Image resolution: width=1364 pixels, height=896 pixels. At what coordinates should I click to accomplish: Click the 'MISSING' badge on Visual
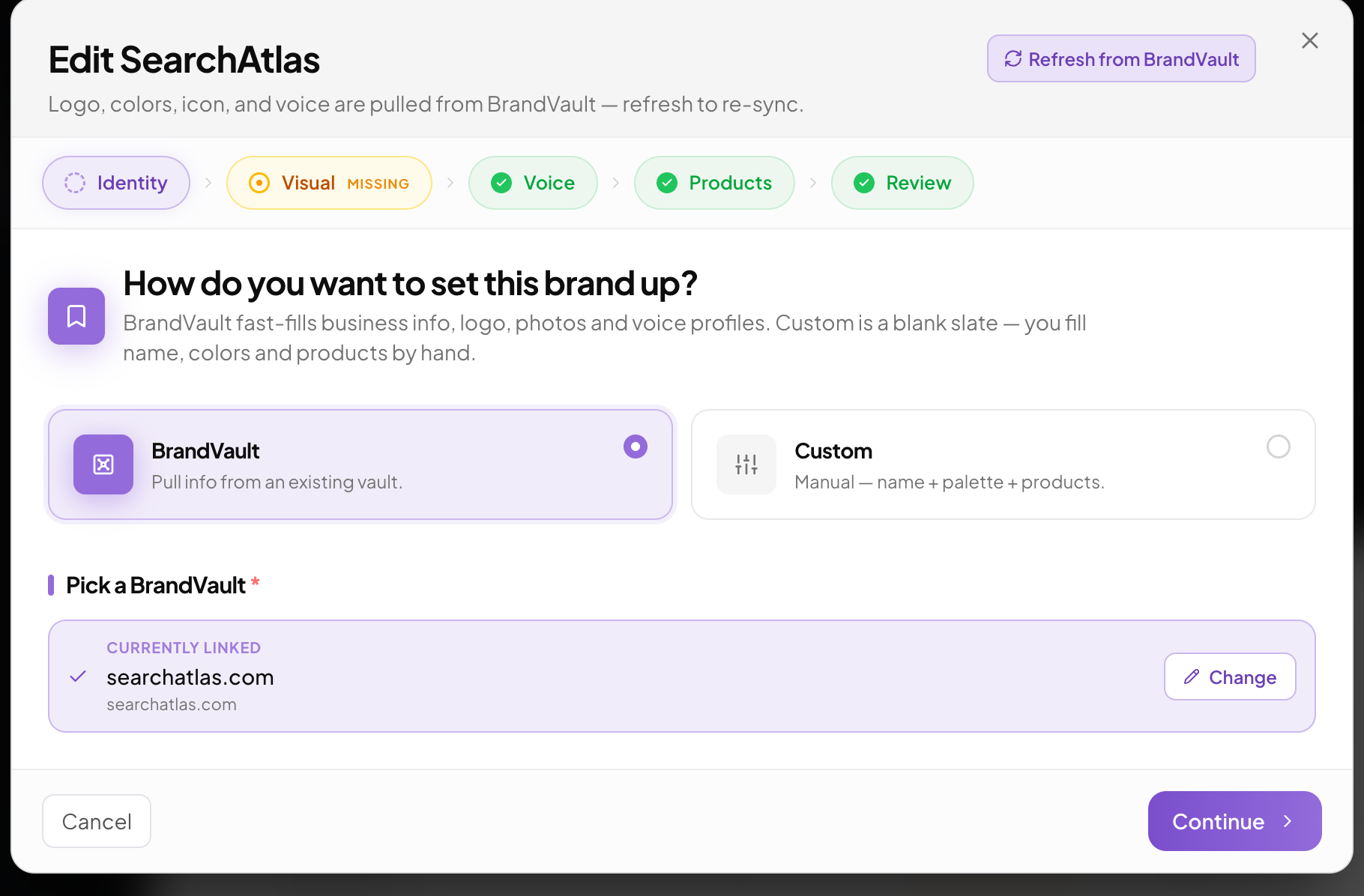point(378,184)
